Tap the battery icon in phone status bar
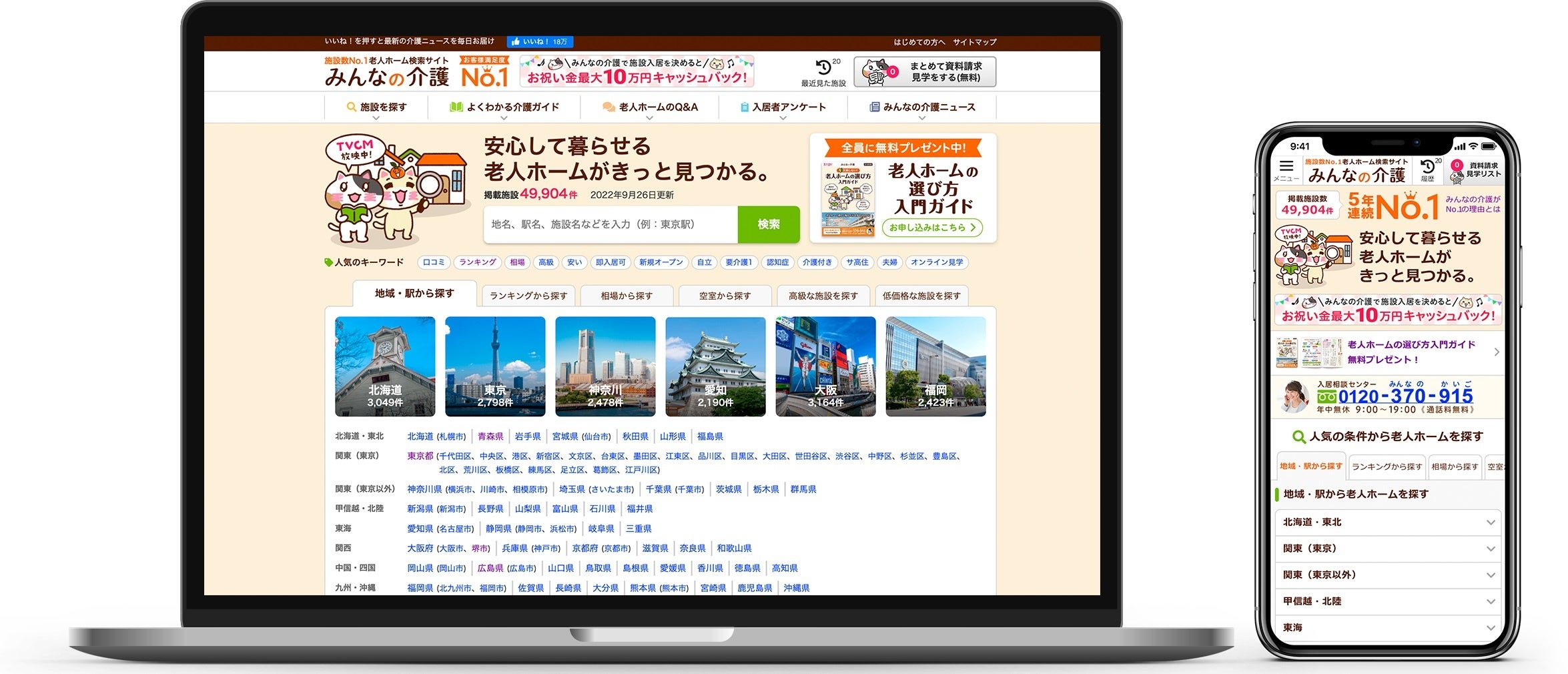 (x=1489, y=146)
